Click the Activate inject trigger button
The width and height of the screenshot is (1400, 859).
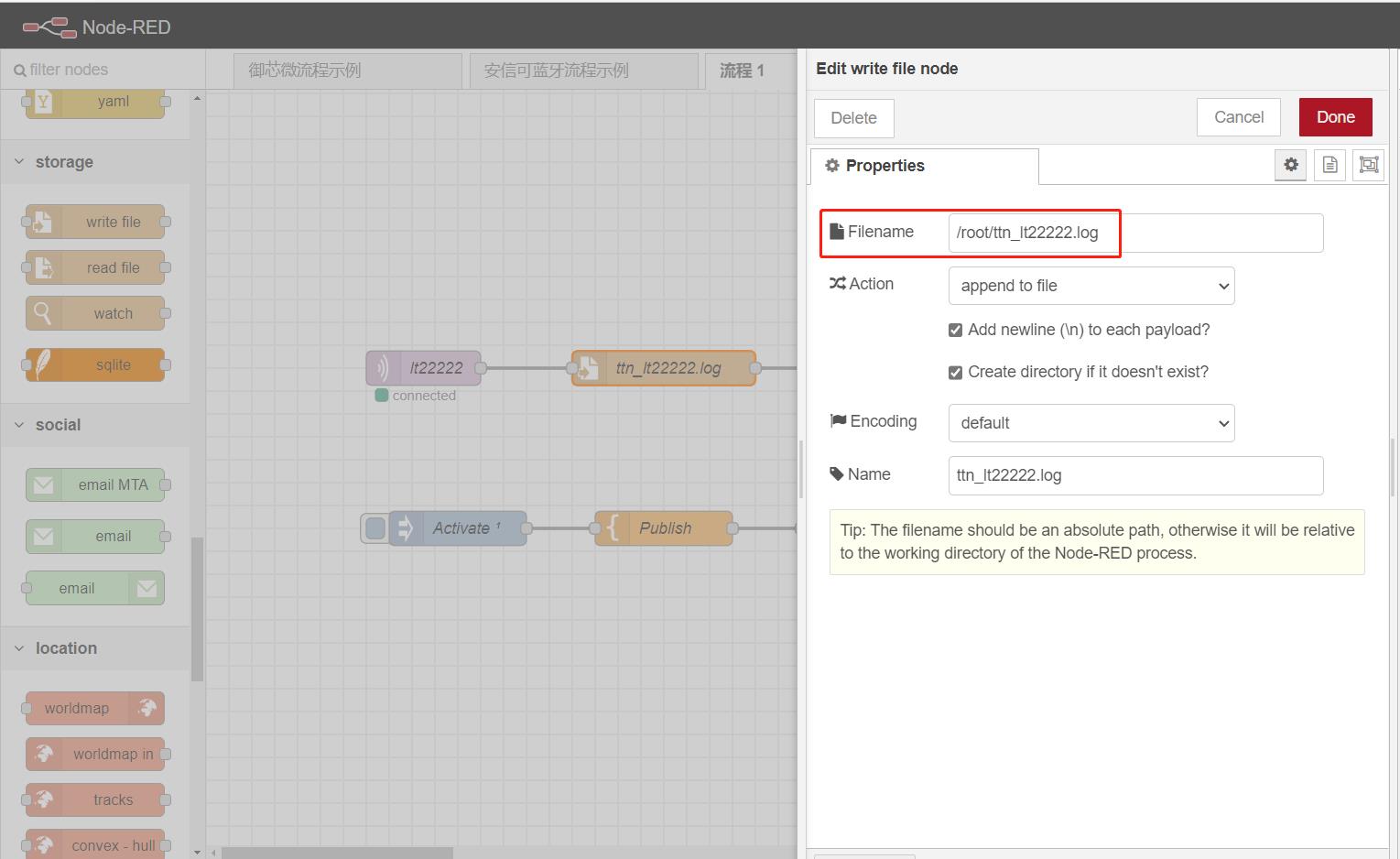coord(375,528)
